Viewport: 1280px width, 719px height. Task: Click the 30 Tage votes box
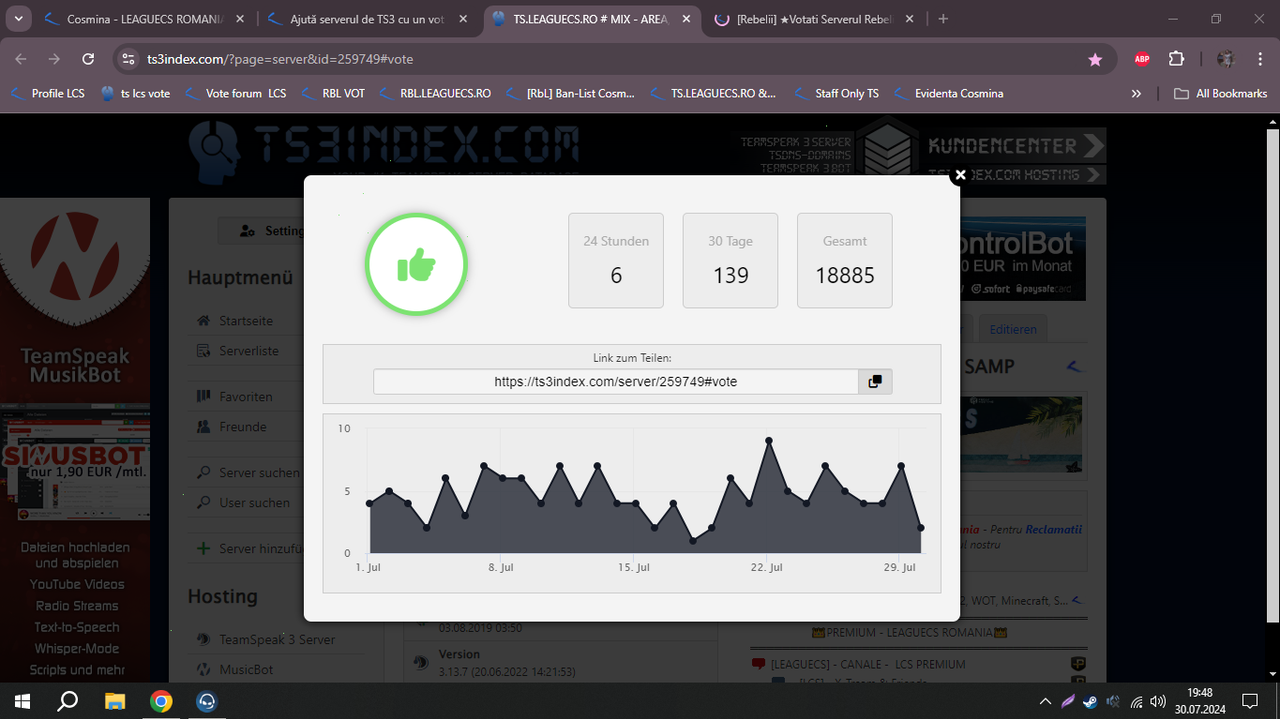tap(730, 260)
